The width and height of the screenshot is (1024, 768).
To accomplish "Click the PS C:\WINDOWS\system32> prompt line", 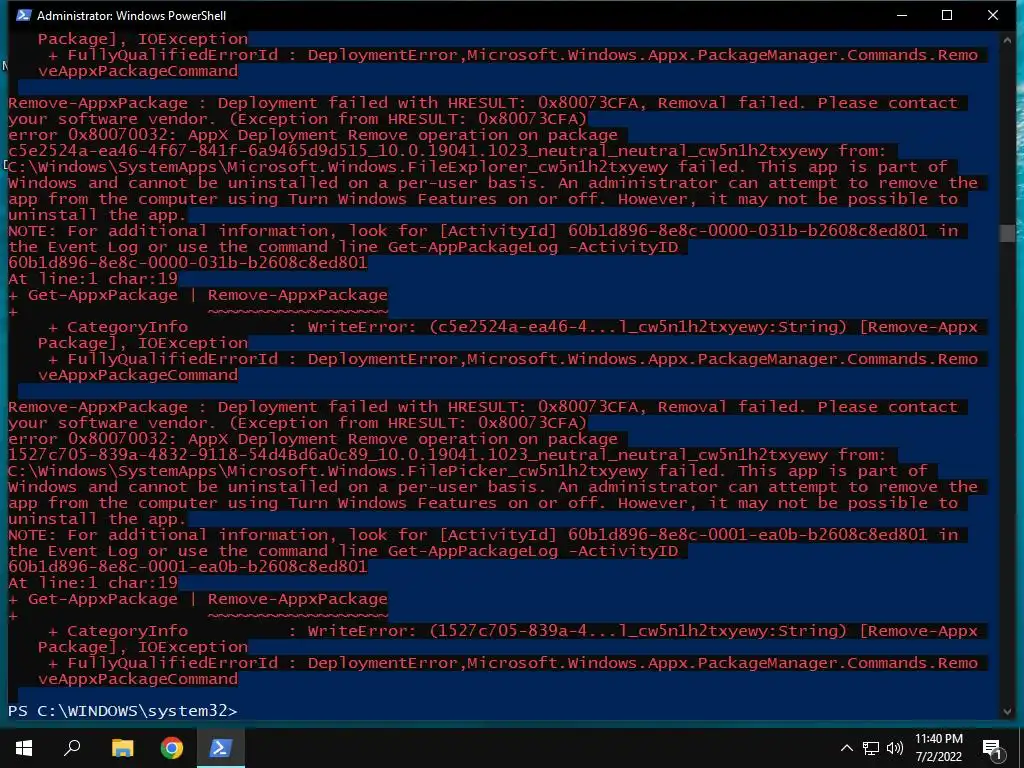I will click(123, 711).
